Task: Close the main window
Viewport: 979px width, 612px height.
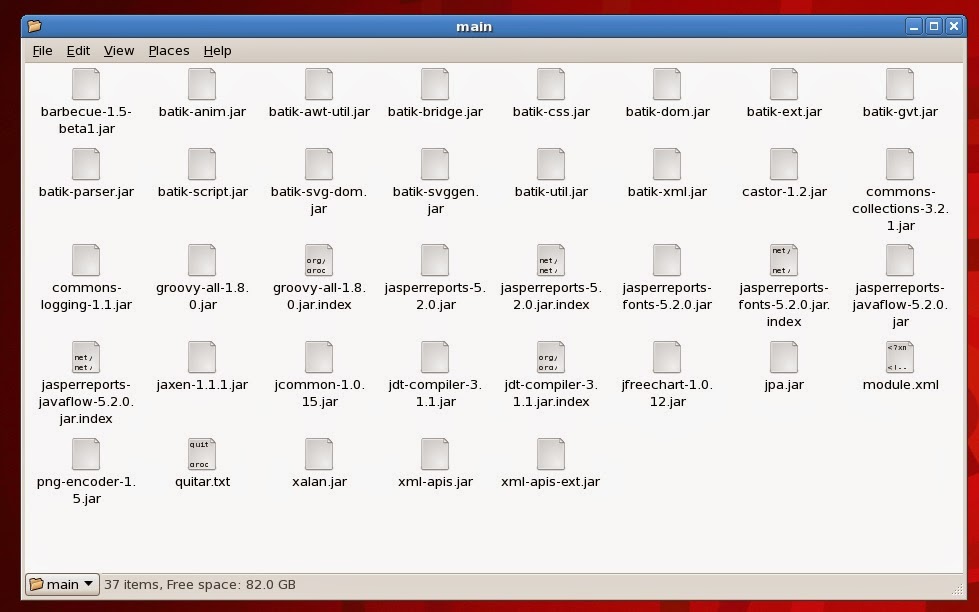Action: [x=954, y=26]
